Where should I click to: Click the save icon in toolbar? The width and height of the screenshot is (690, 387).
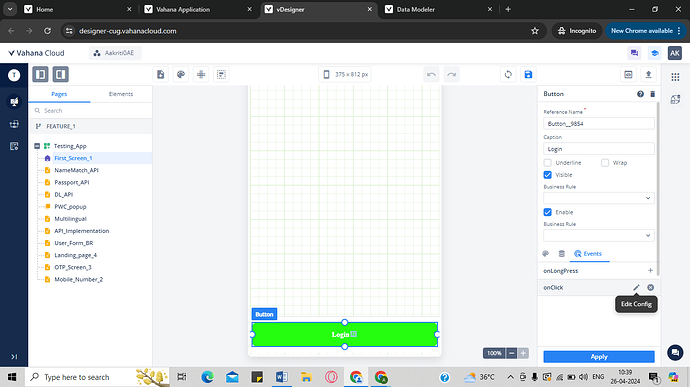[528, 74]
